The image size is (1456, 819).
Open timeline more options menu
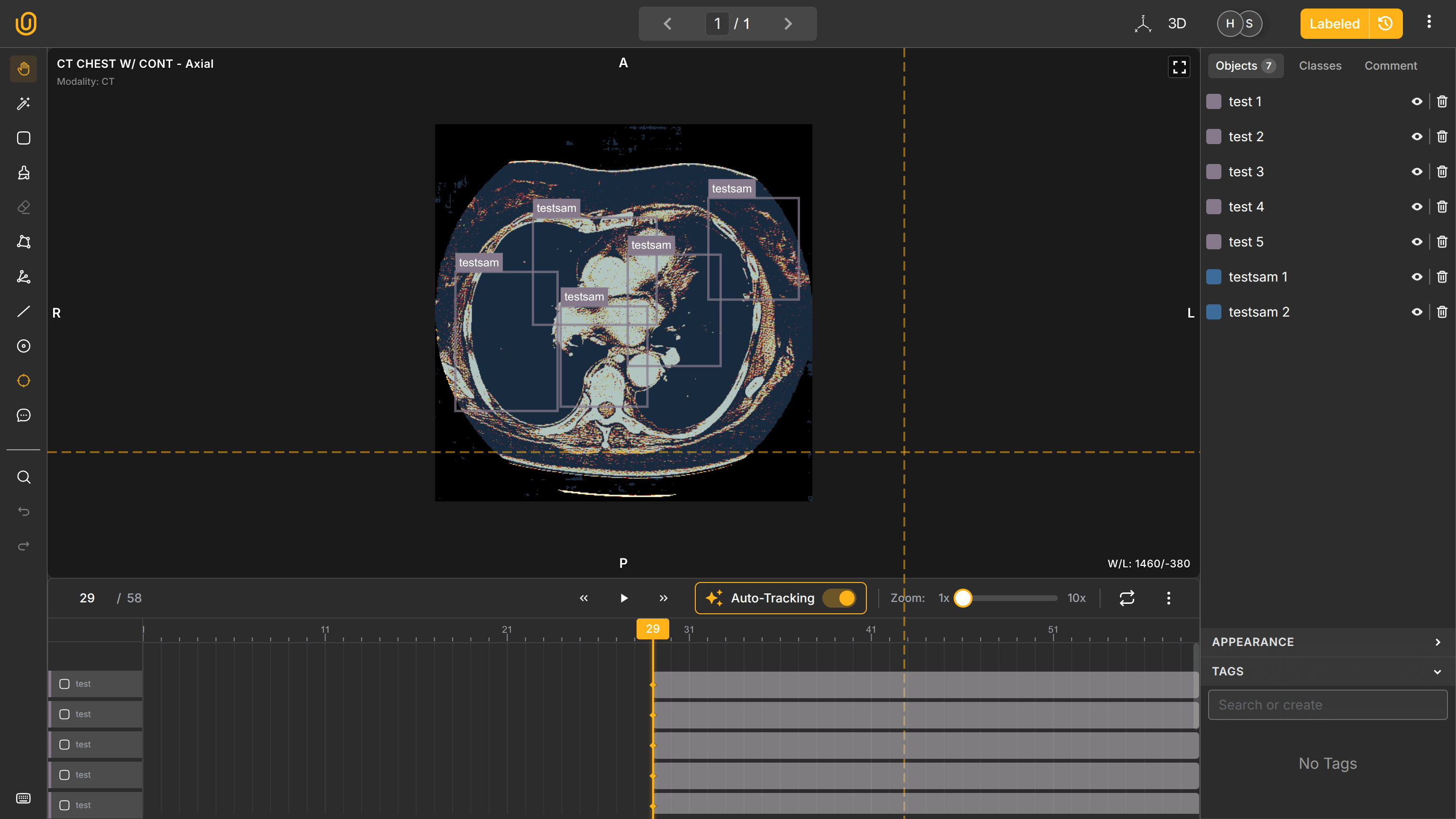click(x=1168, y=598)
